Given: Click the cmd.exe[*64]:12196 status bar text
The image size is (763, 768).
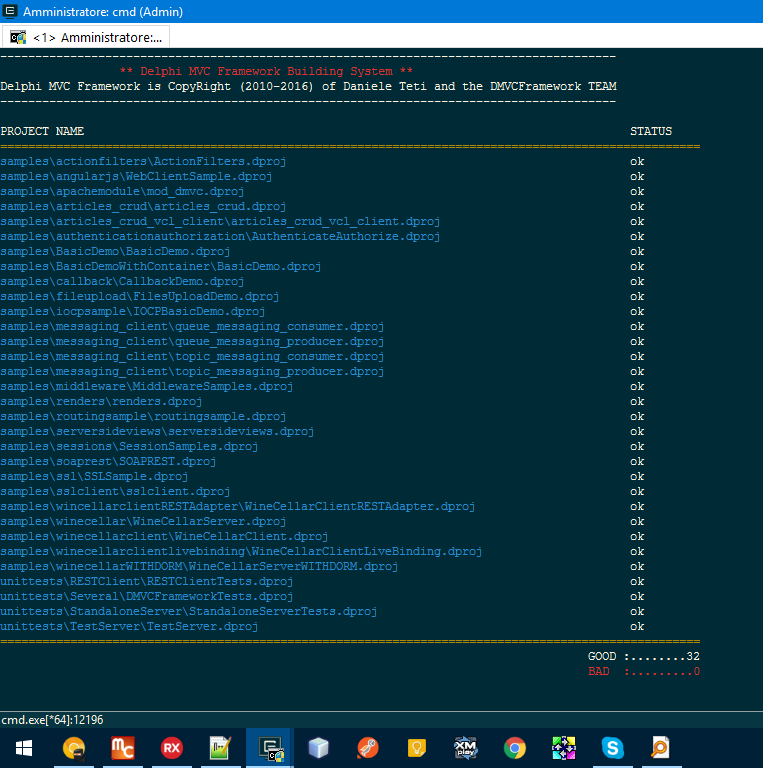Looking at the screenshot, I should pos(52,720).
